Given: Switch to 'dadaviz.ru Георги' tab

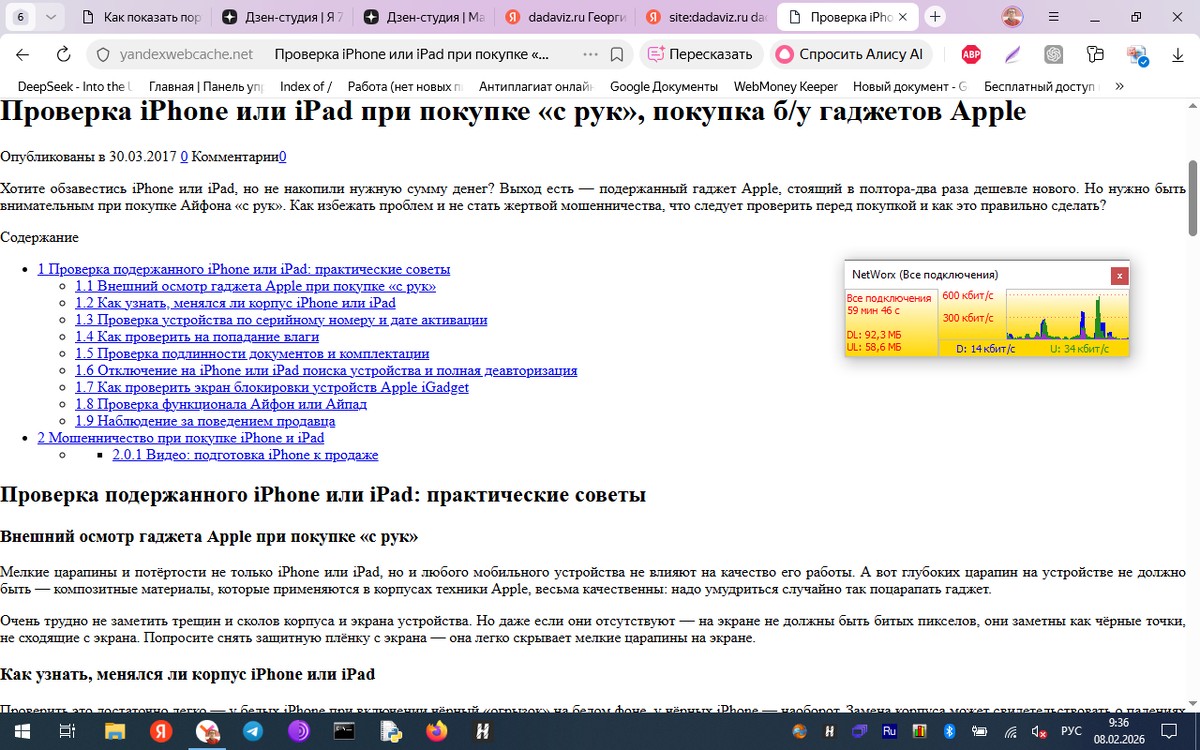Looking at the screenshot, I should (x=567, y=17).
